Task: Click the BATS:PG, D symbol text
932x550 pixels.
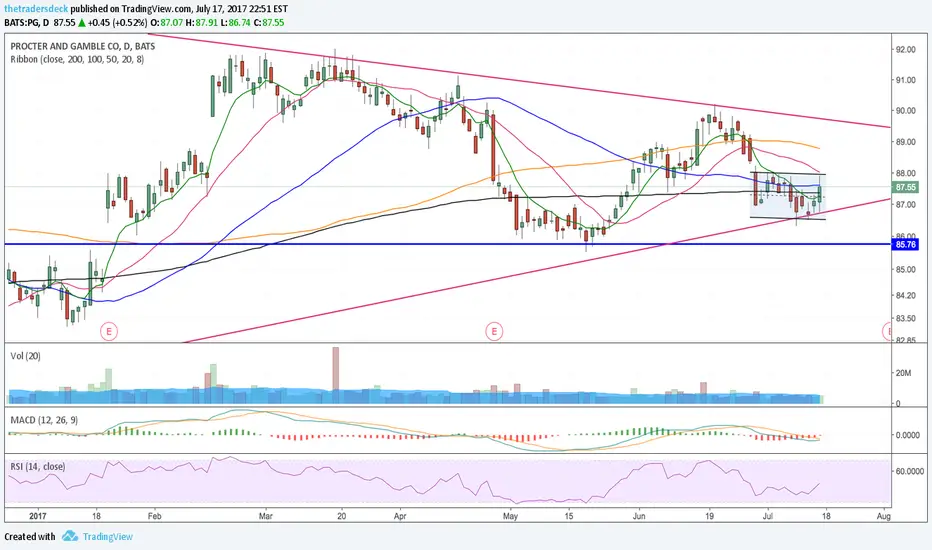Action: tap(26, 23)
